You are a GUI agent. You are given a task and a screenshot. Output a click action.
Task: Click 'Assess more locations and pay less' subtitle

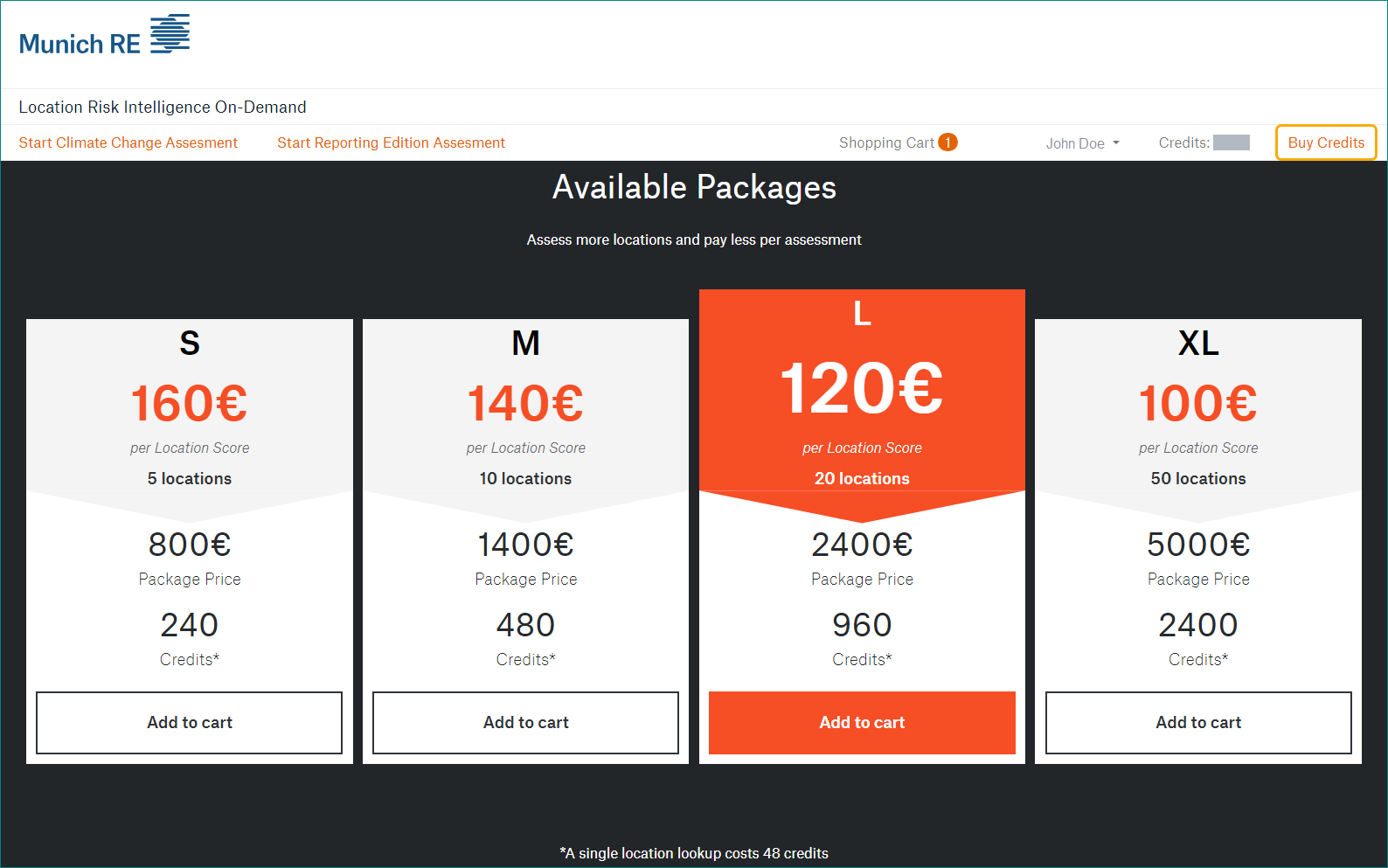[x=694, y=240]
